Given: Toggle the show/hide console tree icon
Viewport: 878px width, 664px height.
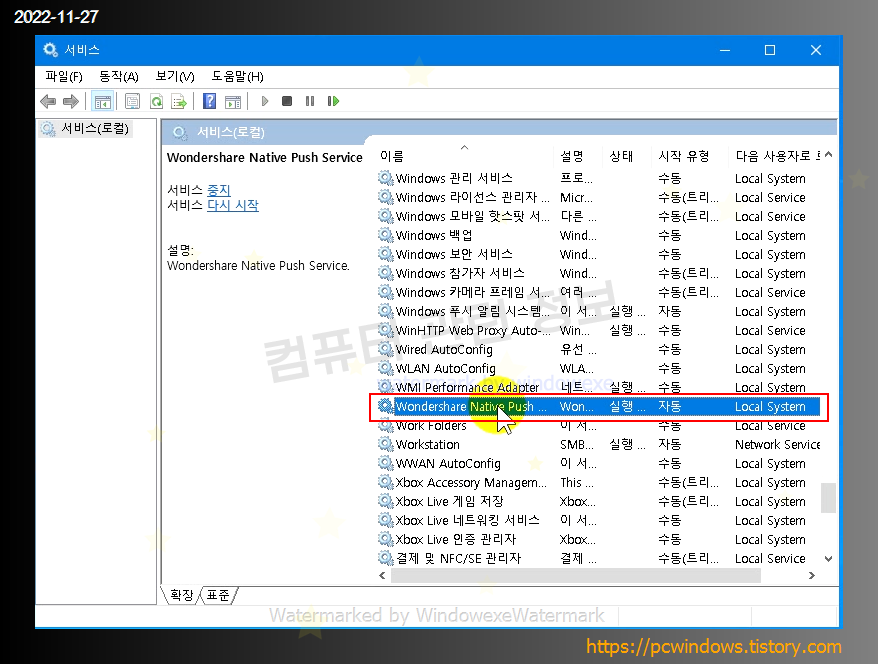Looking at the screenshot, I should tap(102, 101).
